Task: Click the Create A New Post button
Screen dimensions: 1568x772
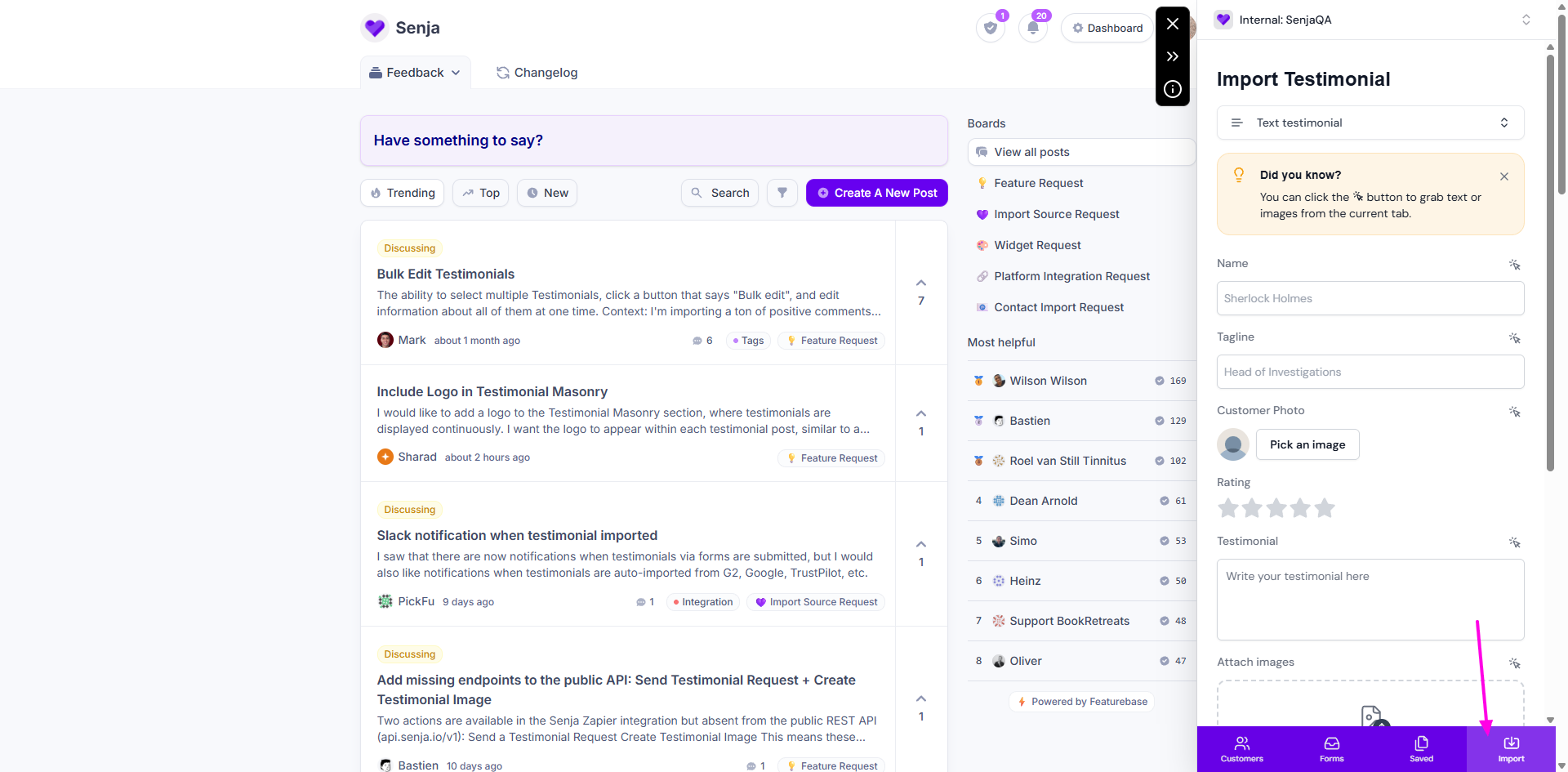Action: click(x=876, y=193)
